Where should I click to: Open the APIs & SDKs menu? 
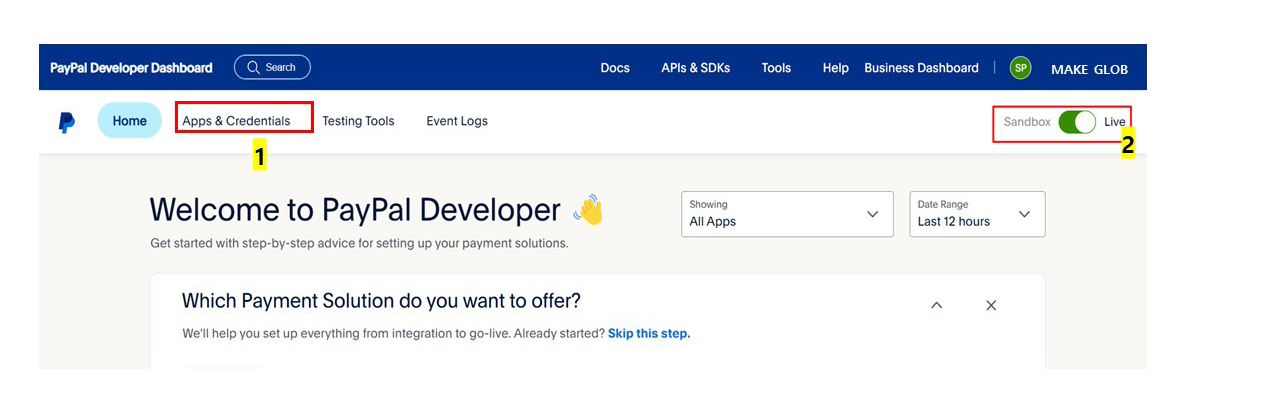pyautogui.click(x=695, y=68)
